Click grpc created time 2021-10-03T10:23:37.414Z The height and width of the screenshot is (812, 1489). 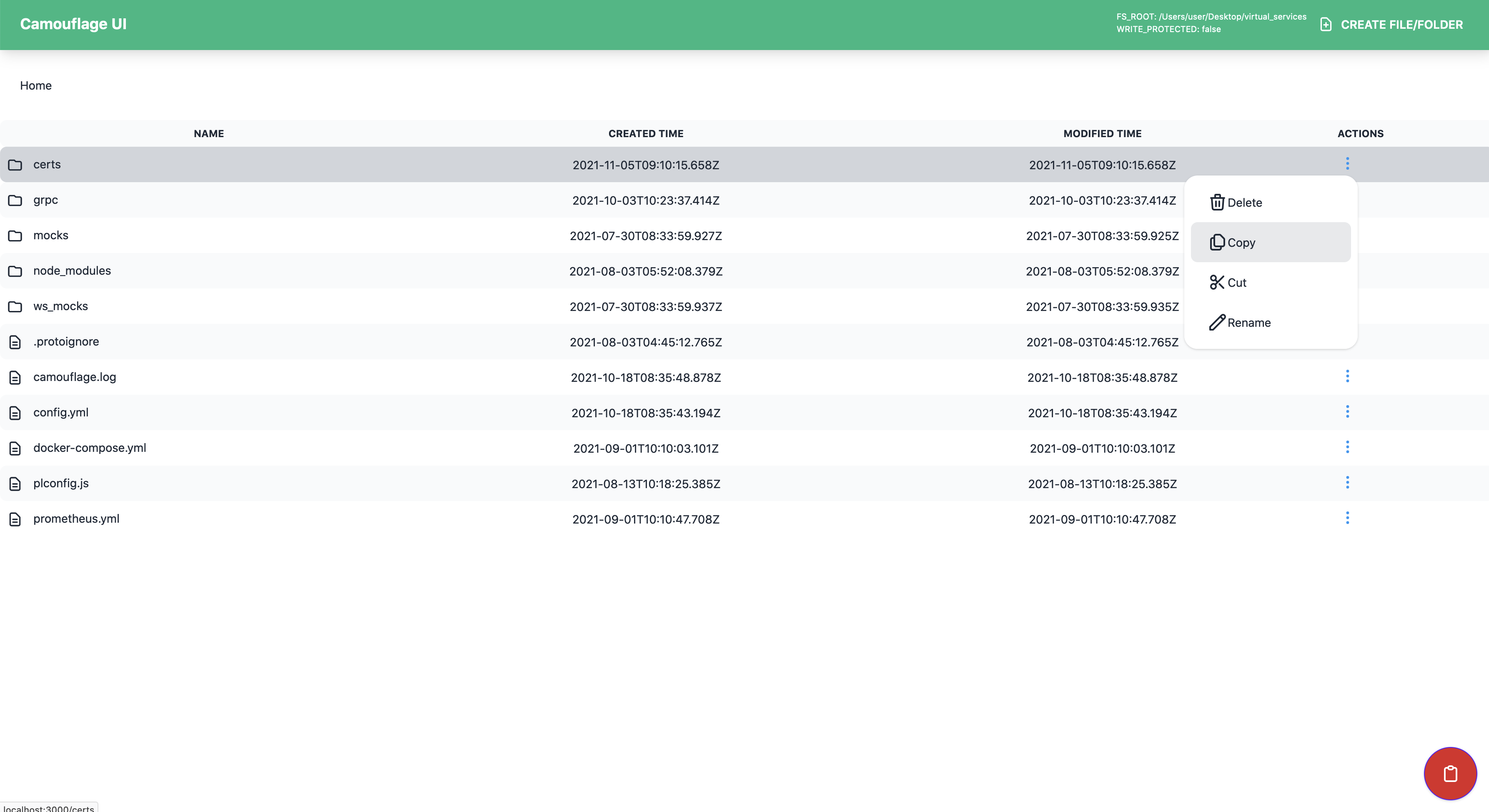click(646, 200)
